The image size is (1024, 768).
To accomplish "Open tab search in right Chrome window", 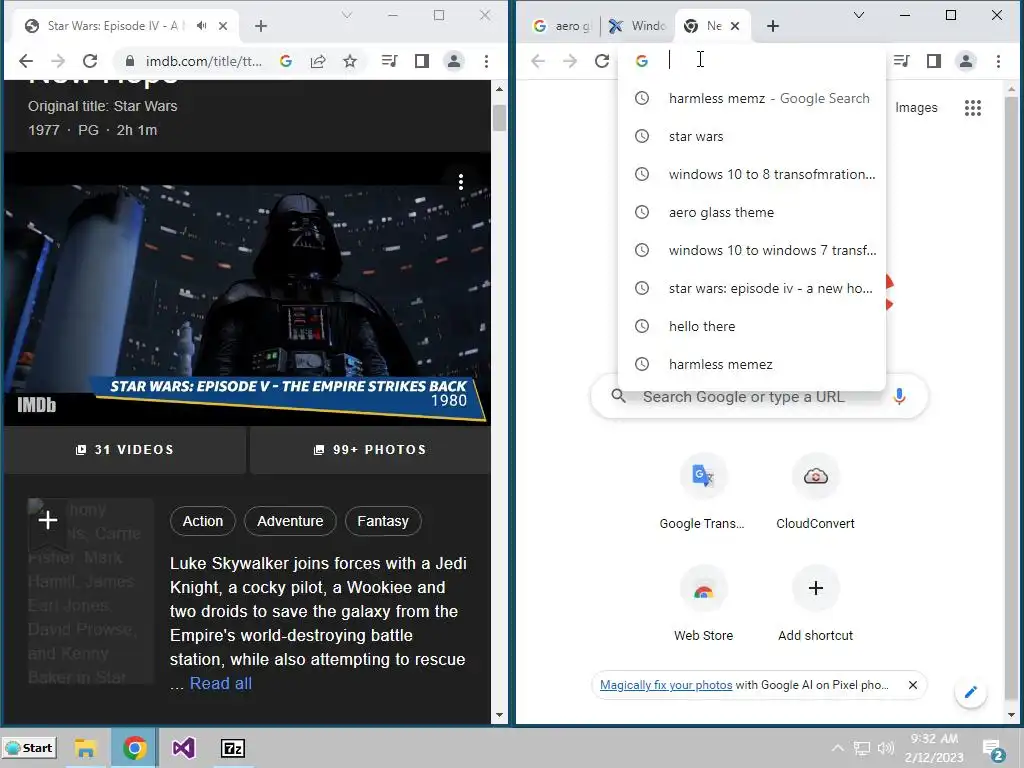I will 859,15.
